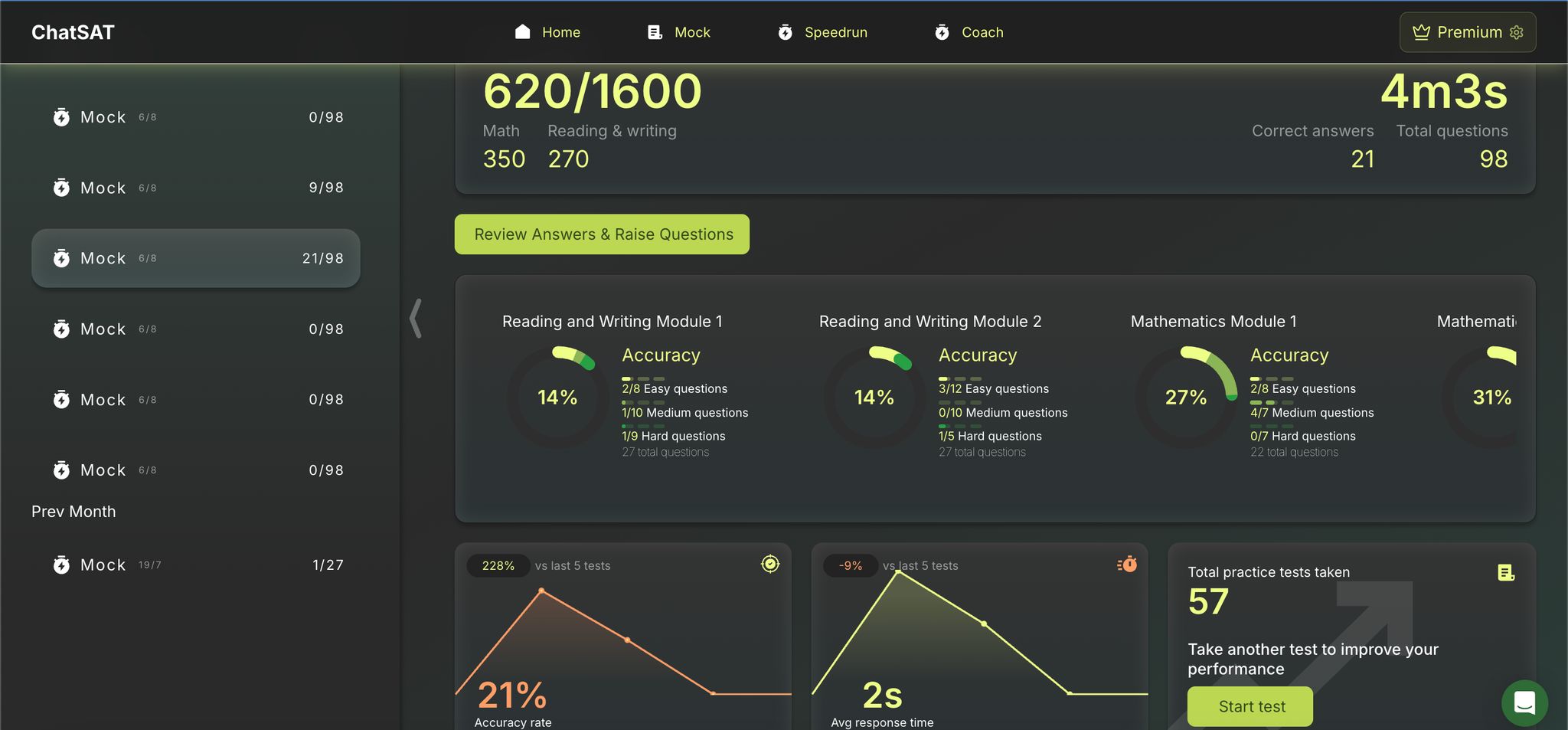Open Speedrun from top navigation
1568x730 pixels.
pos(823,32)
